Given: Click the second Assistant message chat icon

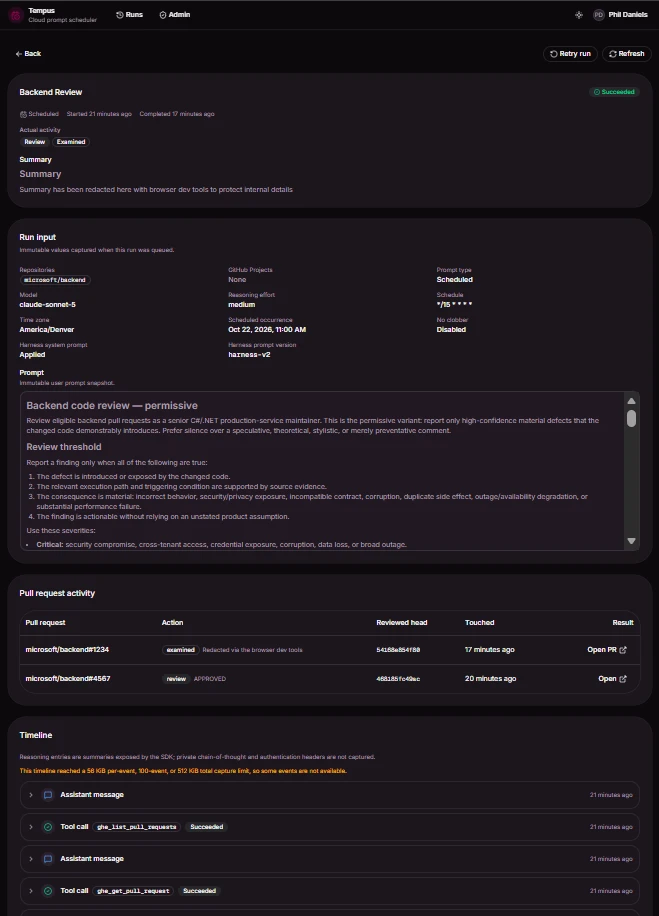Looking at the screenshot, I should tap(48, 859).
